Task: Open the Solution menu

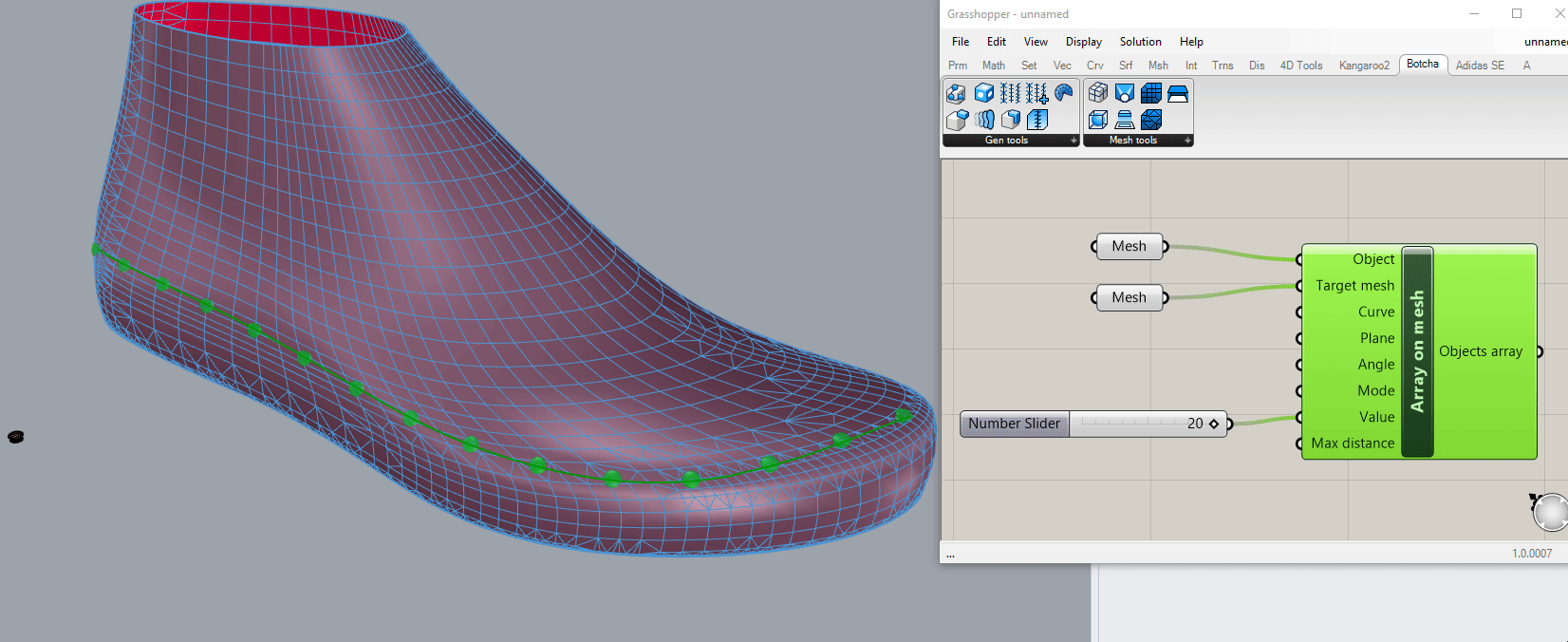Action: click(1140, 42)
